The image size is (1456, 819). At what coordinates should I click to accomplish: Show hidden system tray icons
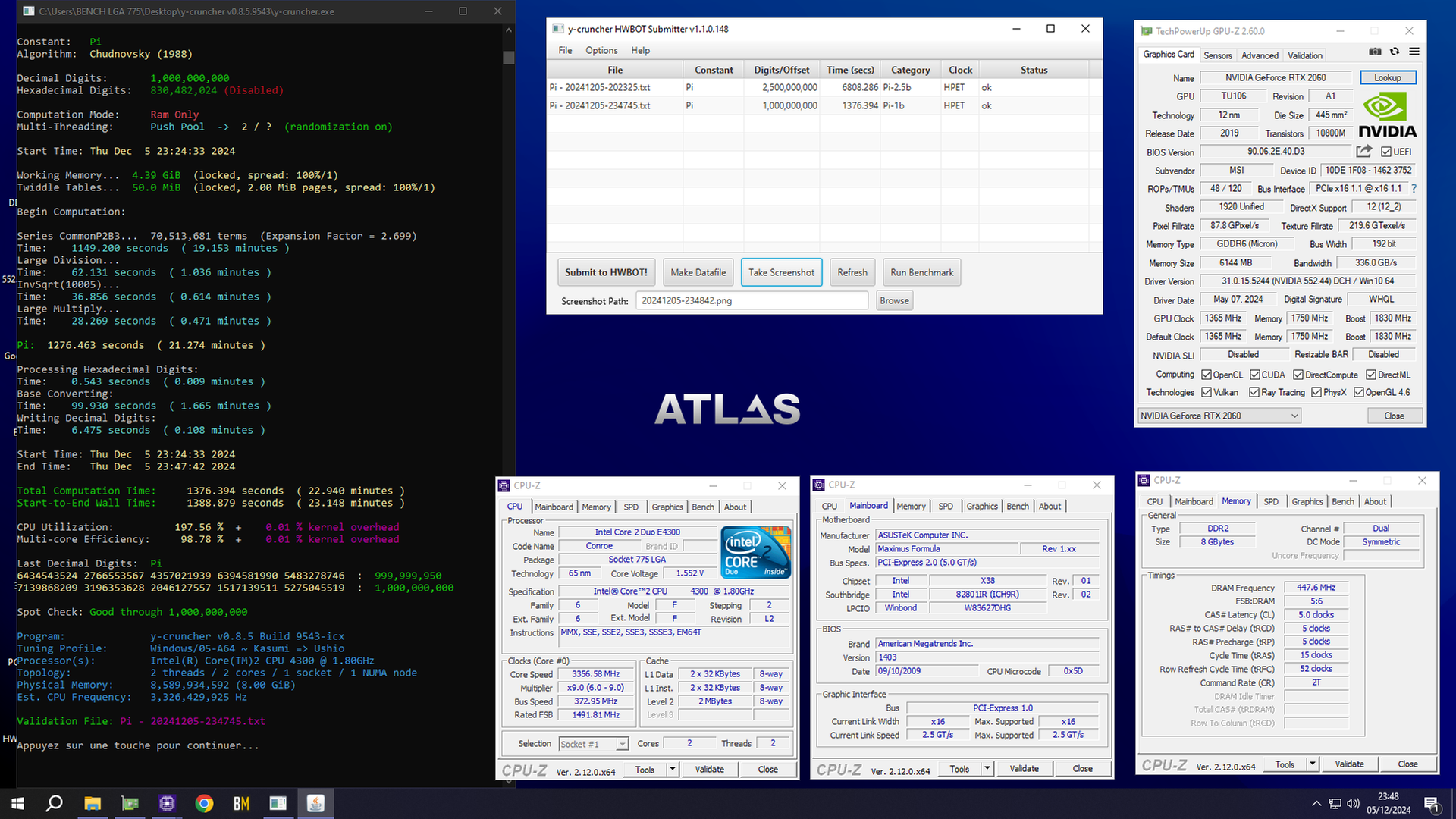[1316, 803]
